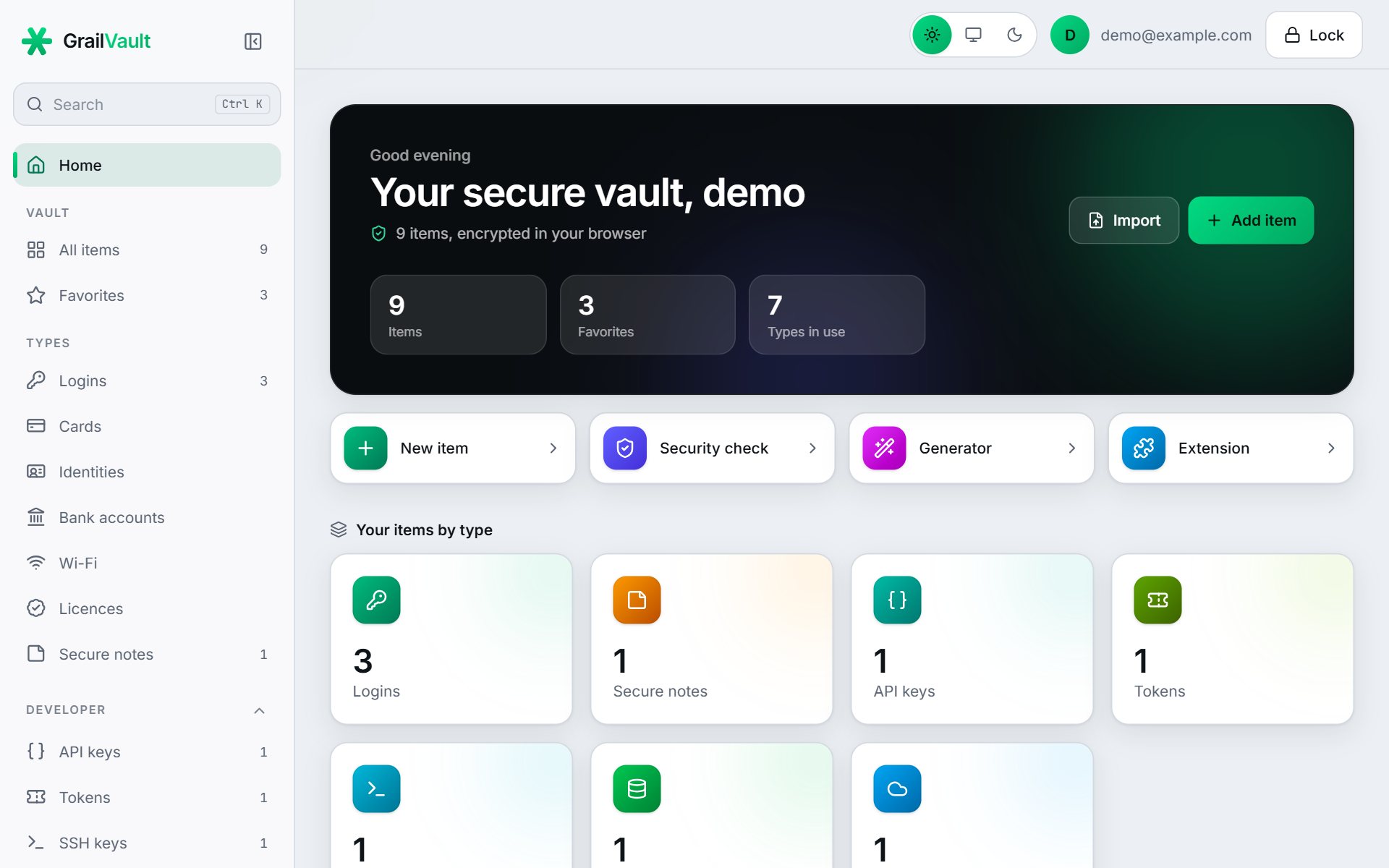The image size is (1389, 868).
Task: Go to Home in sidebar
Action: [x=147, y=165]
